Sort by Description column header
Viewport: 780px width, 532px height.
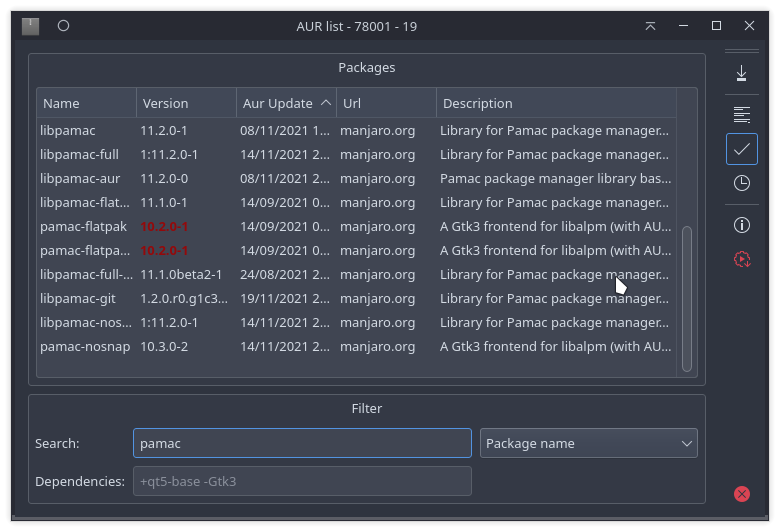556,103
